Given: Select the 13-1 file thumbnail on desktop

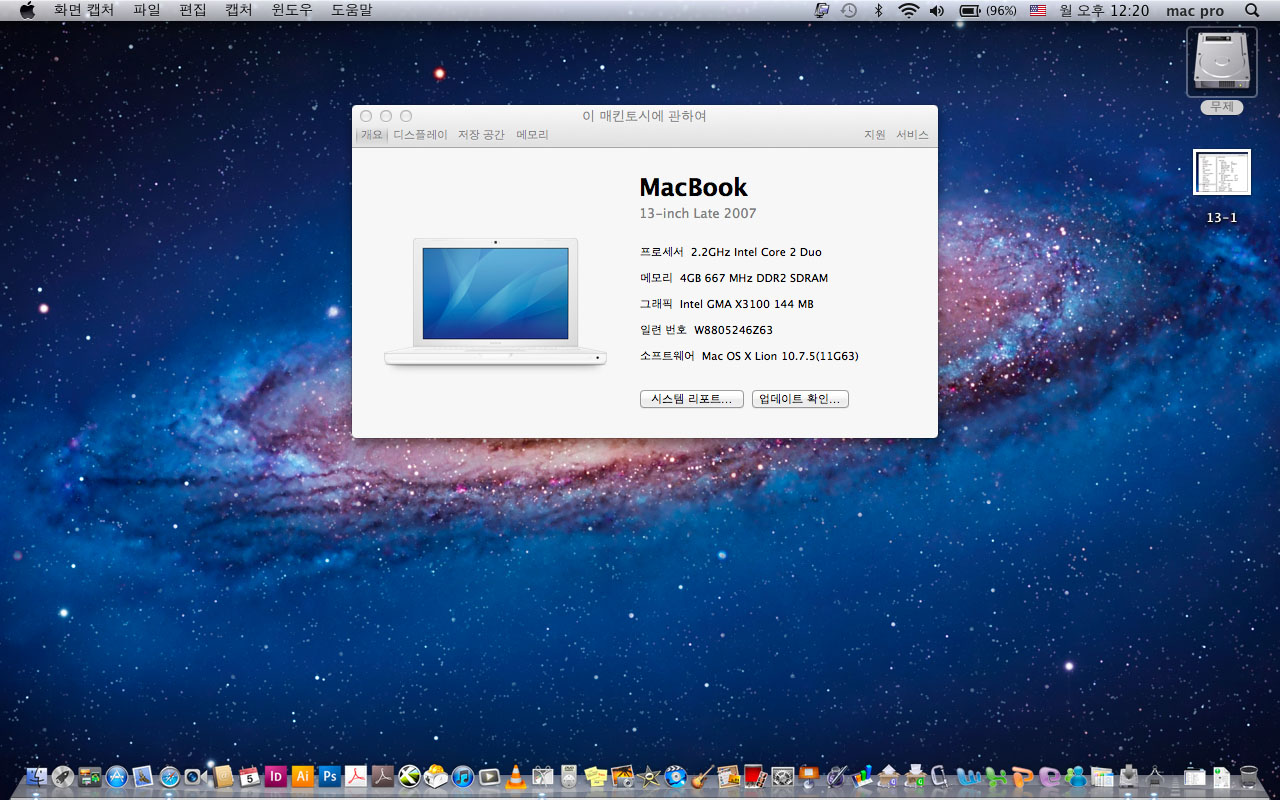Looking at the screenshot, I should 1221,173.
